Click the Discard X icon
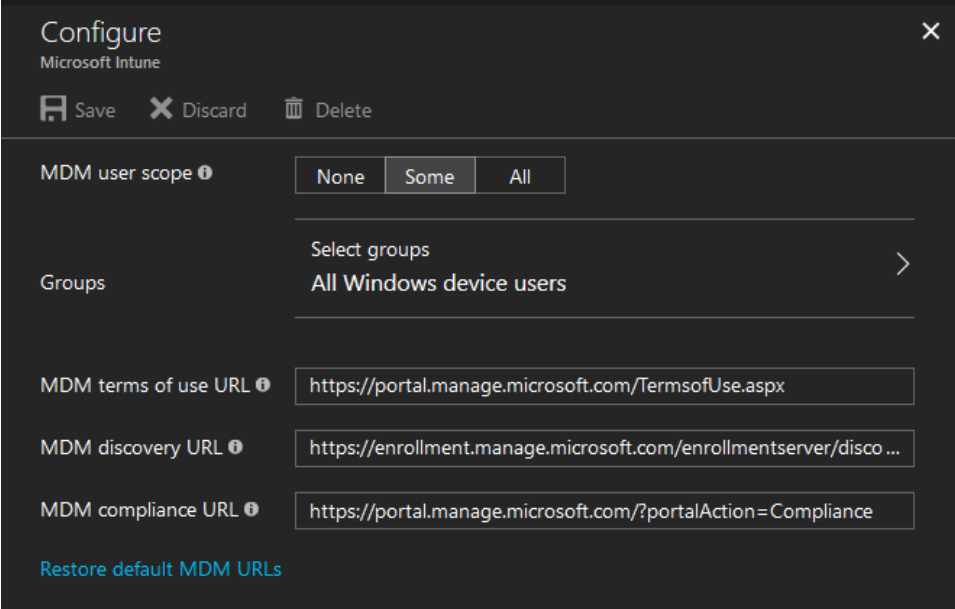The image size is (955, 609). point(161,109)
